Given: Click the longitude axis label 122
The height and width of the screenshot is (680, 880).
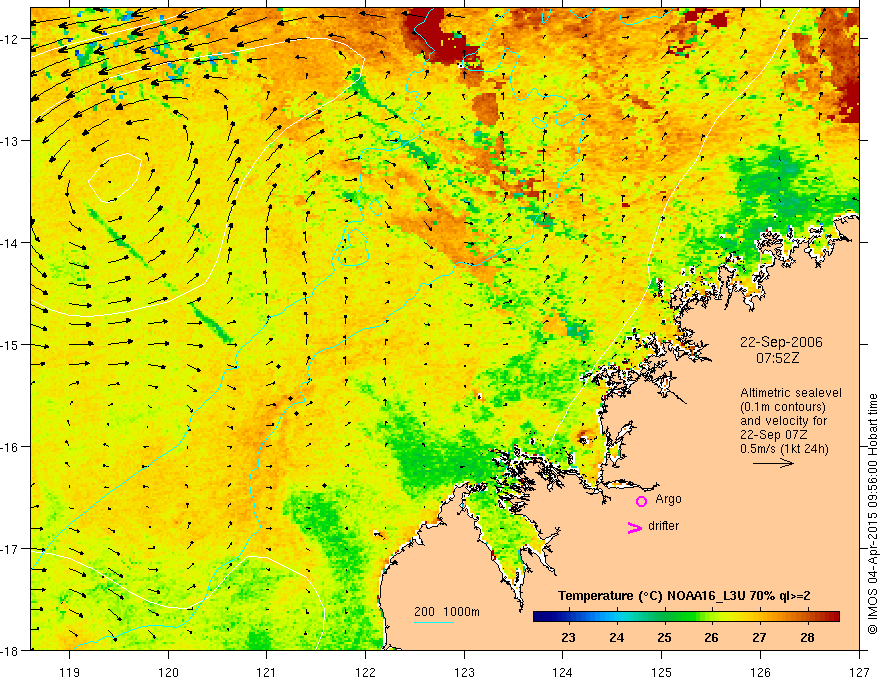Looking at the screenshot, I should tap(365, 672).
